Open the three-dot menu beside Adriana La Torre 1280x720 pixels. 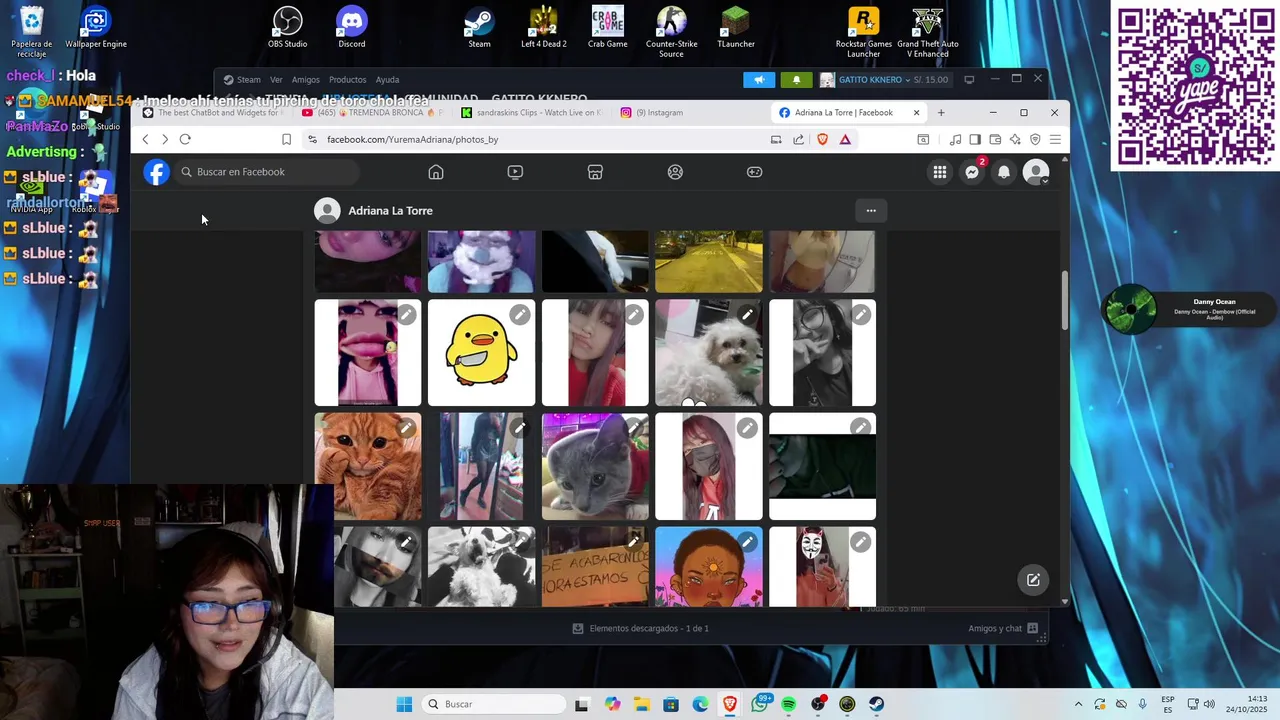871,211
